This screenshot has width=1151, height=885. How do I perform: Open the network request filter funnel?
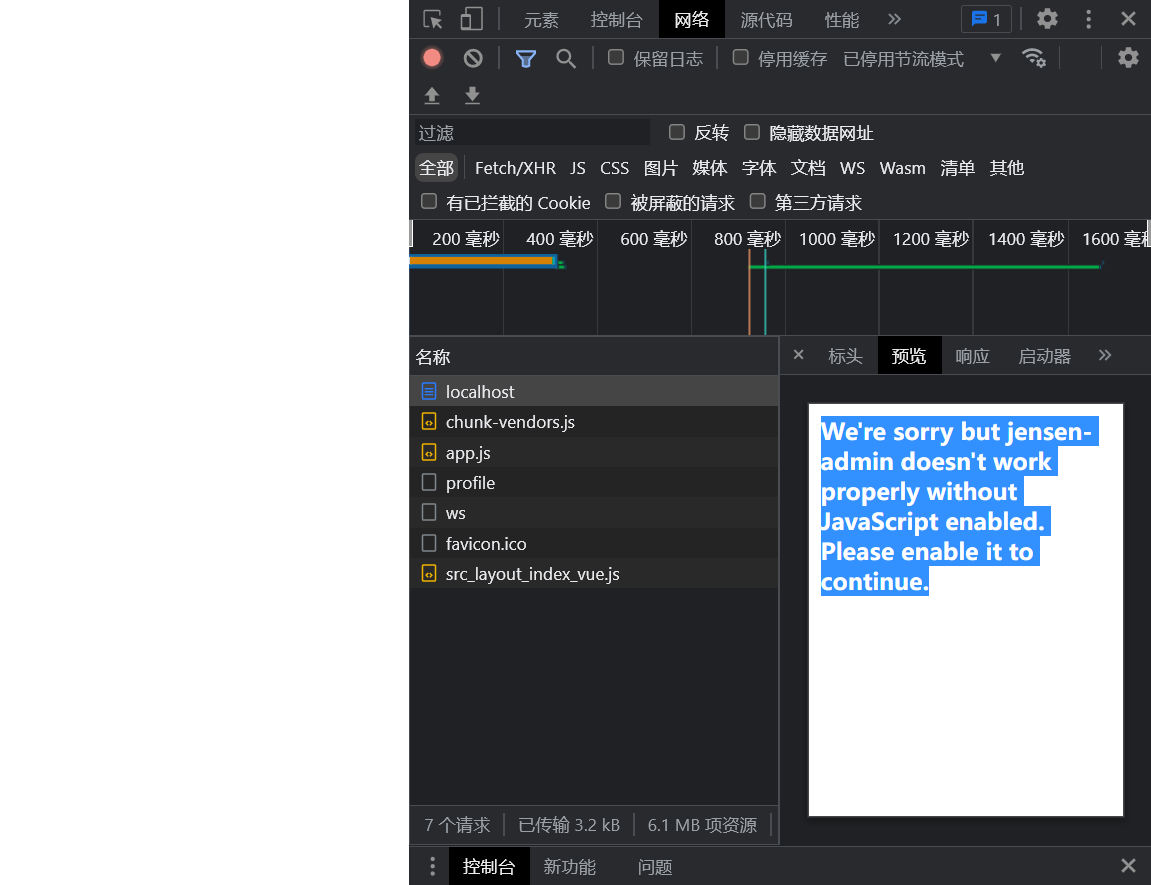(525, 57)
